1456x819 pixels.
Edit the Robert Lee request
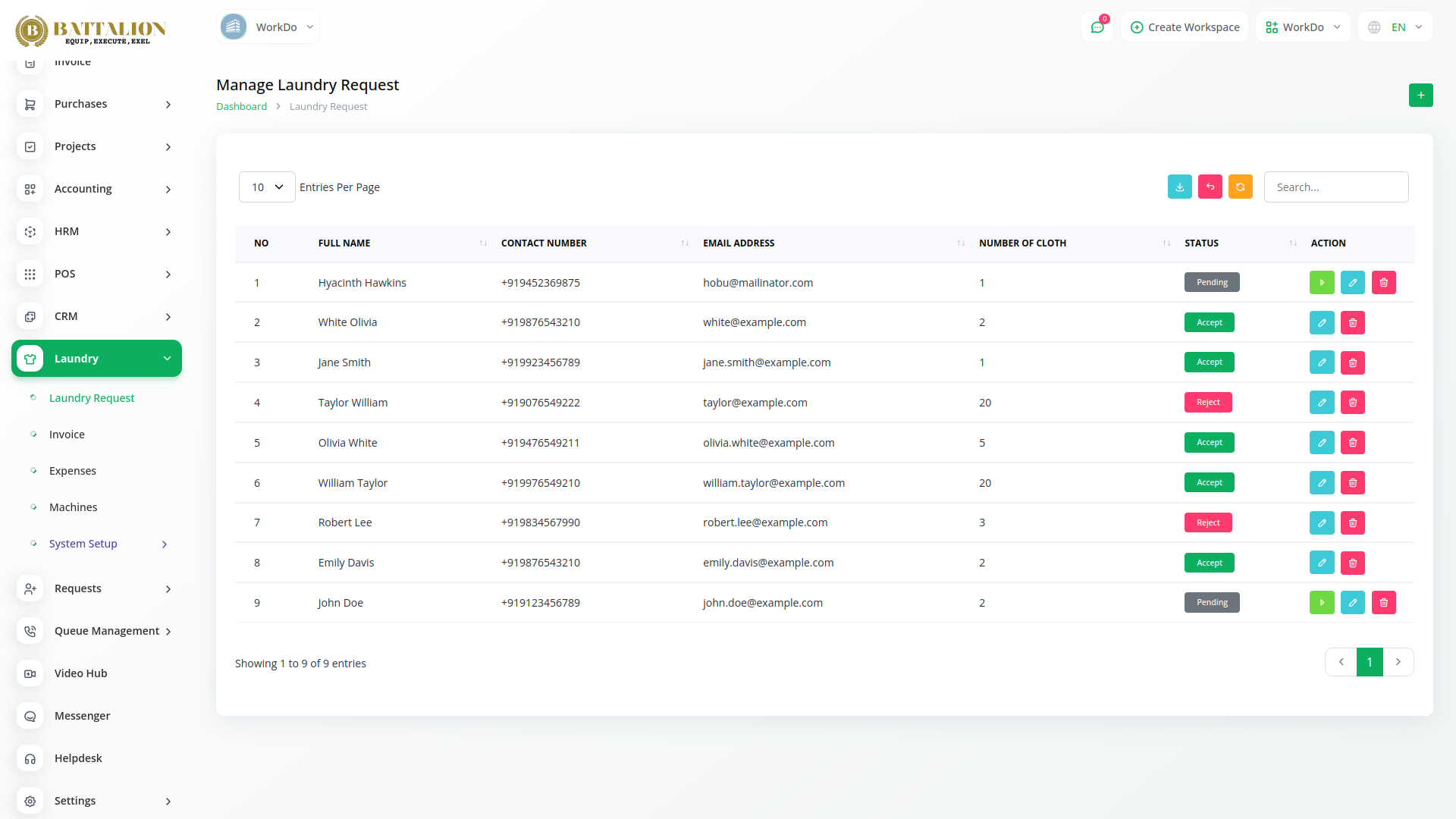(1321, 523)
